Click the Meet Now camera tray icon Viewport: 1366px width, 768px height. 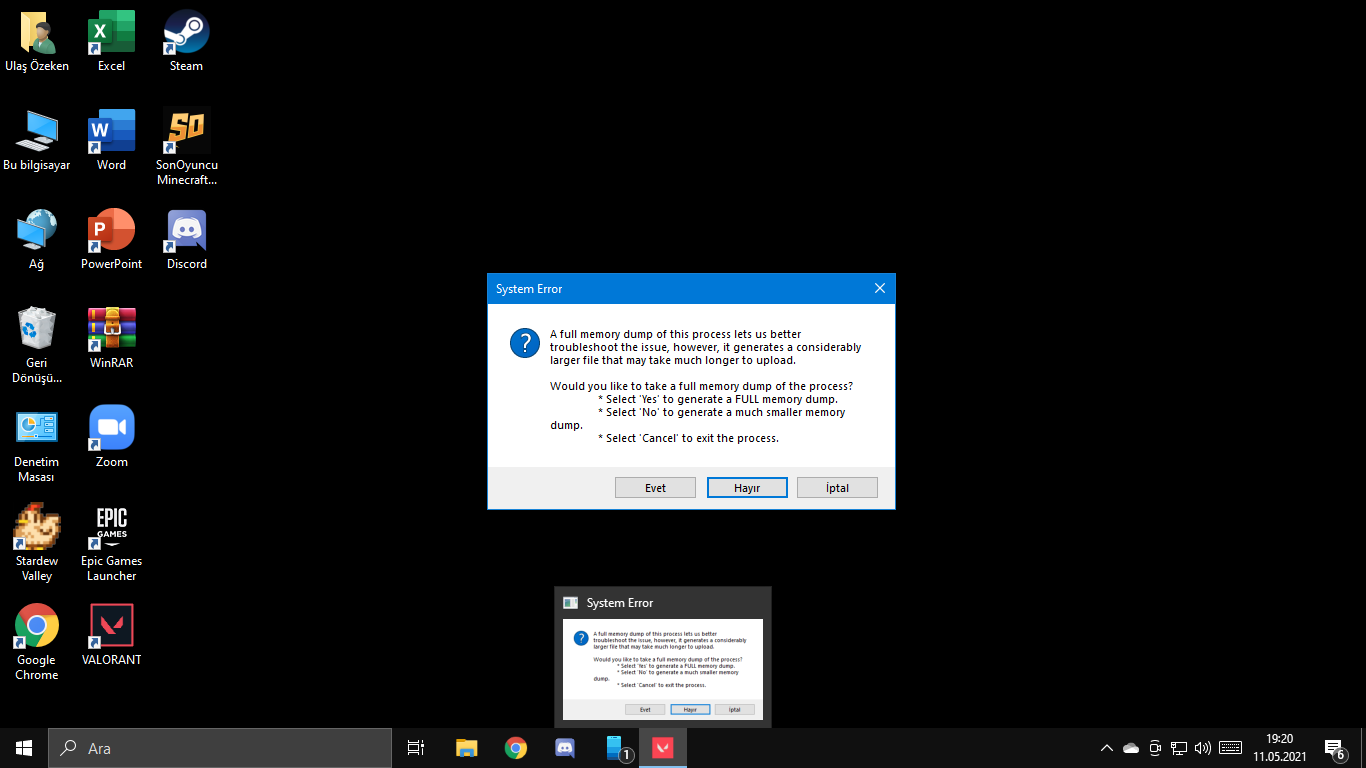click(x=1155, y=748)
